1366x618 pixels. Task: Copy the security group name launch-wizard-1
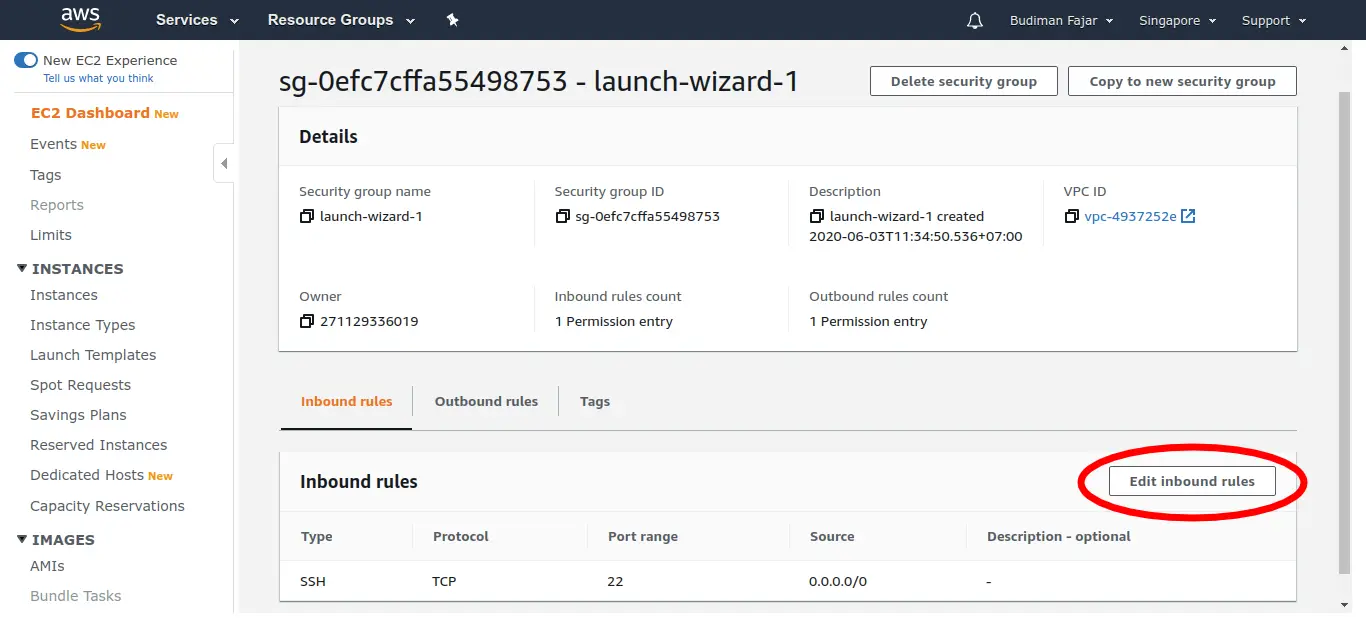click(307, 216)
